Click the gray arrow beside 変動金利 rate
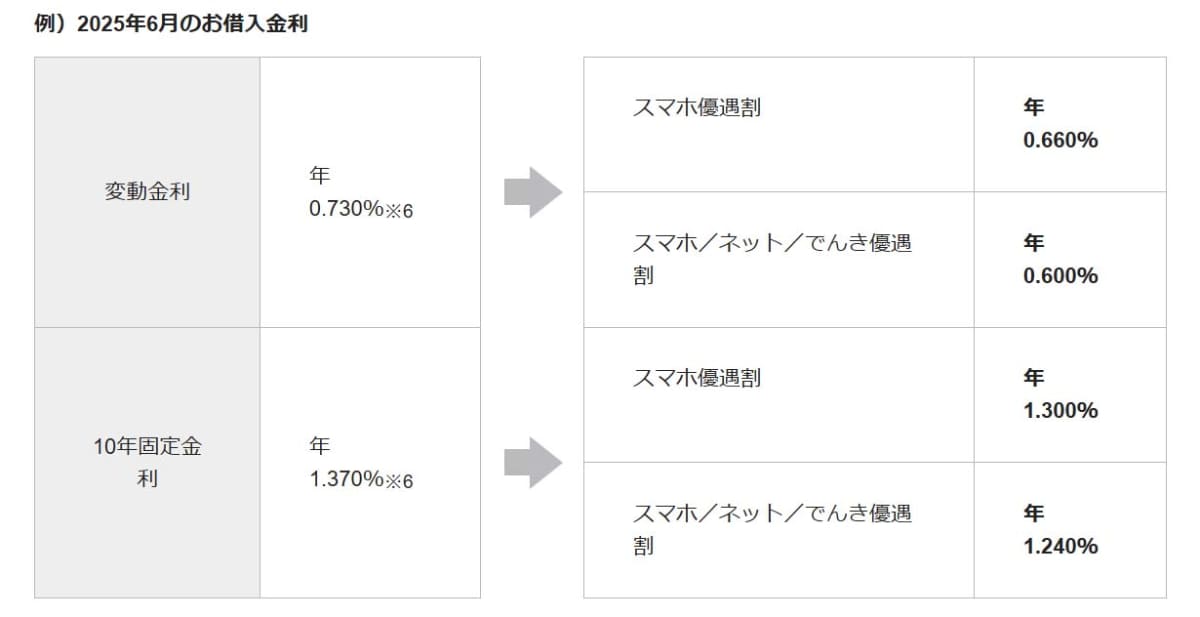The height and width of the screenshot is (617, 1200). pyautogui.click(x=532, y=192)
